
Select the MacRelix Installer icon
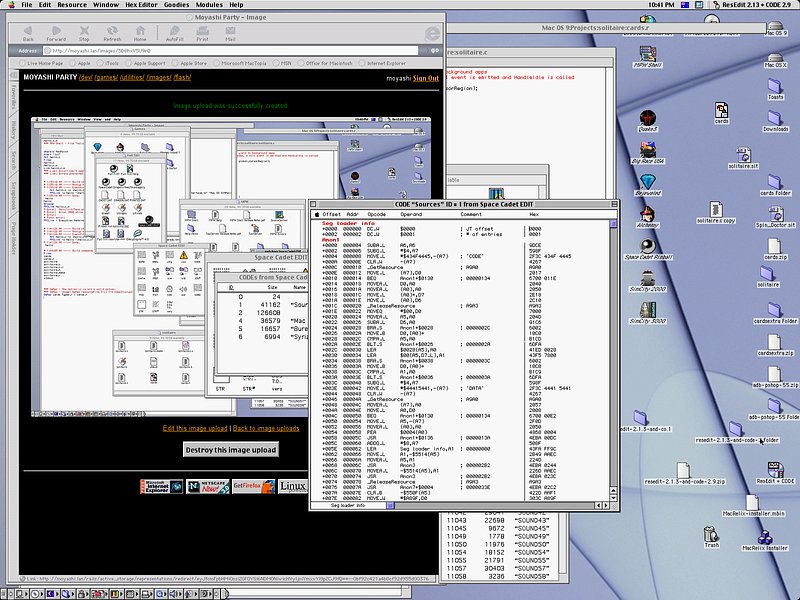tap(765, 537)
